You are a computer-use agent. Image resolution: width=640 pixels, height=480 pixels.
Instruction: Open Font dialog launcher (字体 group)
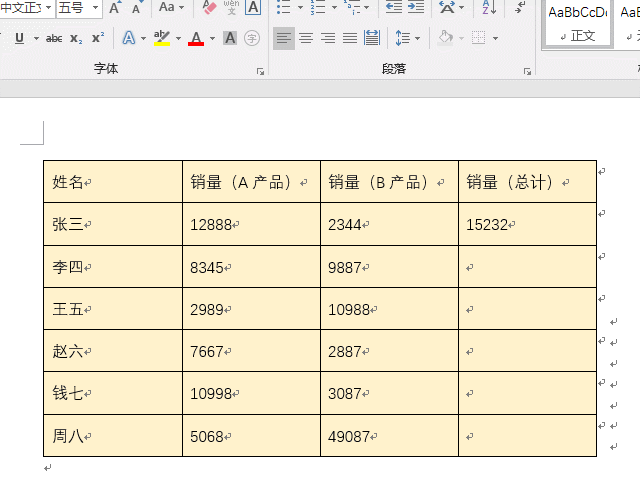point(260,72)
